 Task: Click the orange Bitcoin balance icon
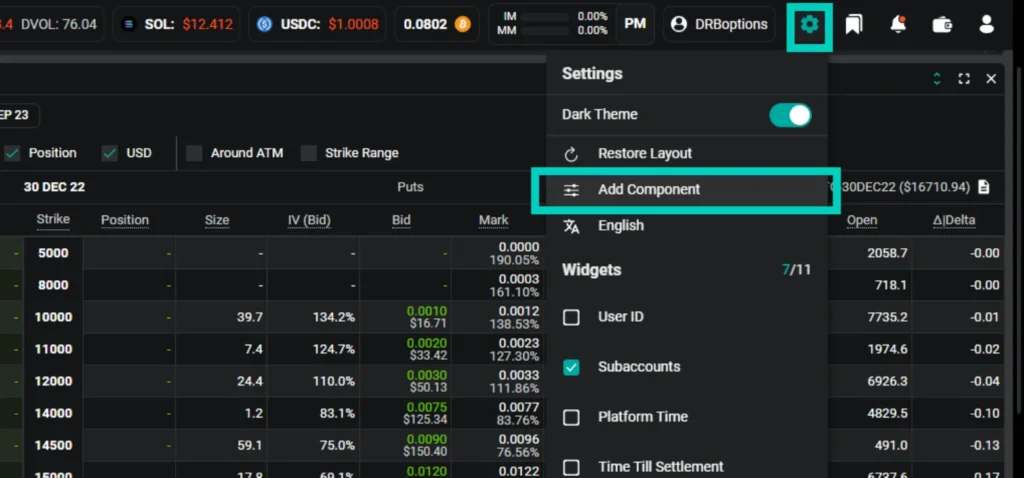pyautogui.click(x=462, y=24)
